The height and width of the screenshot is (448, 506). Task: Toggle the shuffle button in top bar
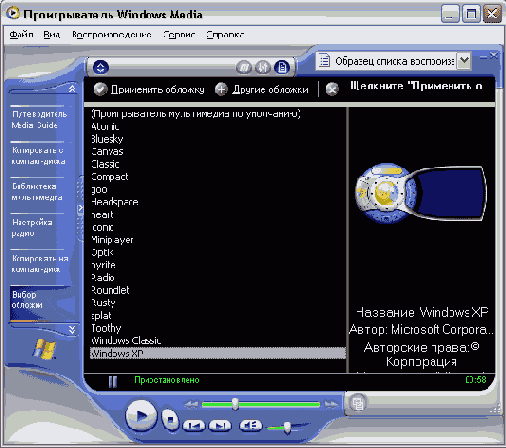pyautogui.click(x=244, y=68)
